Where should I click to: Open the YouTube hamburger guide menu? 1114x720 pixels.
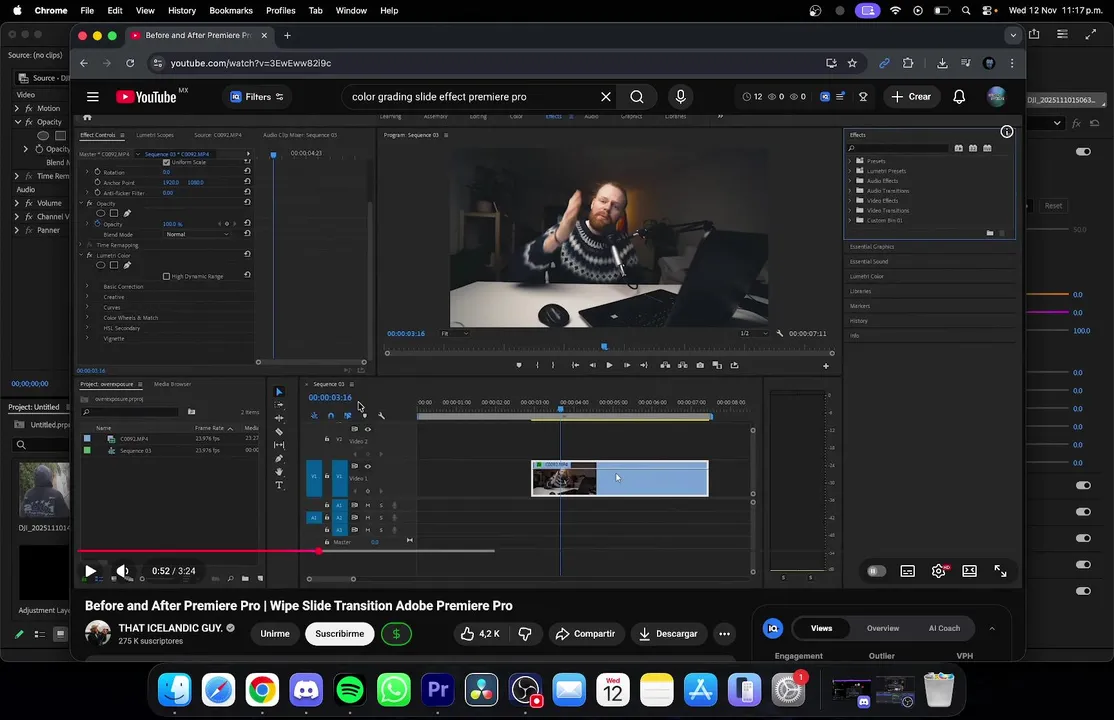coord(92,97)
